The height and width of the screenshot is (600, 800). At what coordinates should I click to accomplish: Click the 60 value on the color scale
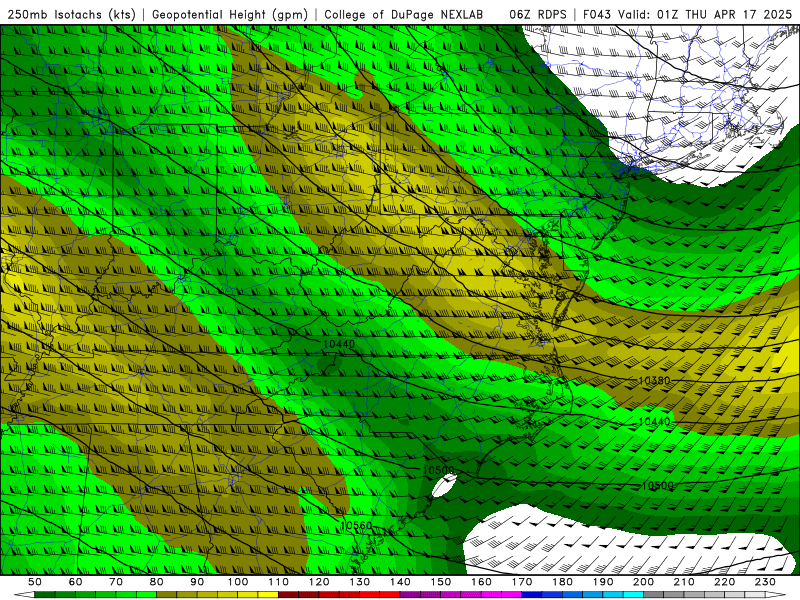[75, 582]
